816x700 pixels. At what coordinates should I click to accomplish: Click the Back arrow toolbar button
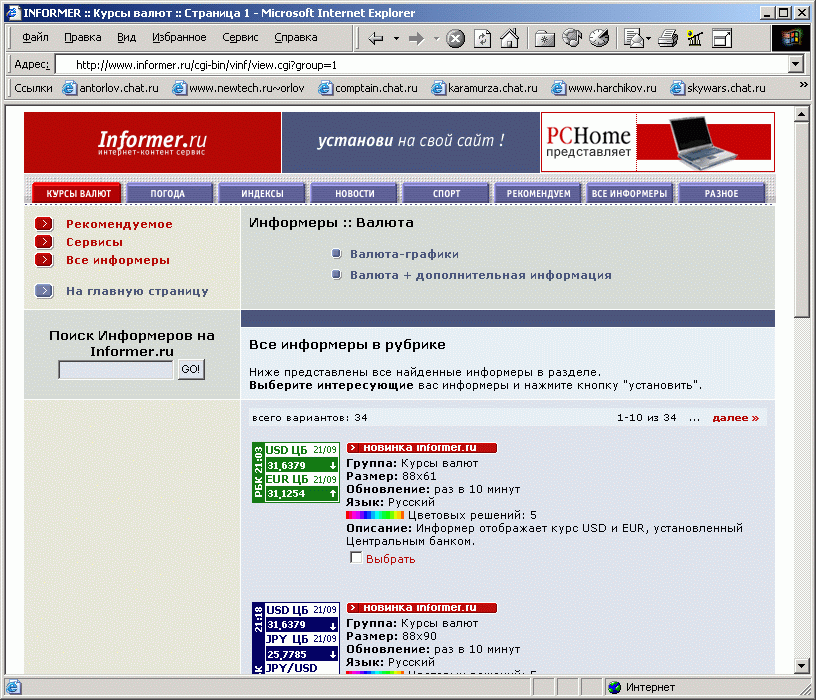pos(376,38)
